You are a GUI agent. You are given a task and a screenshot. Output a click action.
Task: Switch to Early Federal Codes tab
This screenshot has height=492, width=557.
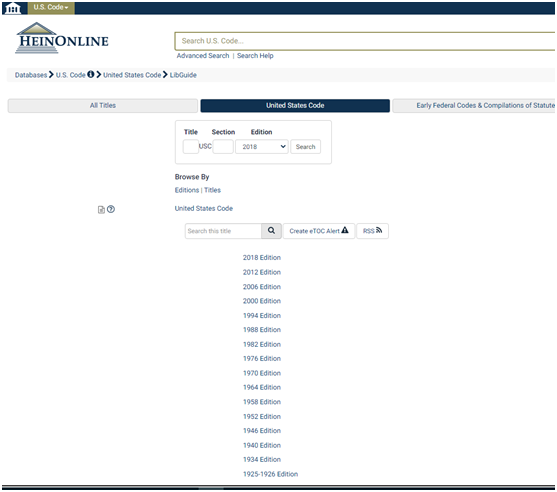click(474, 106)
